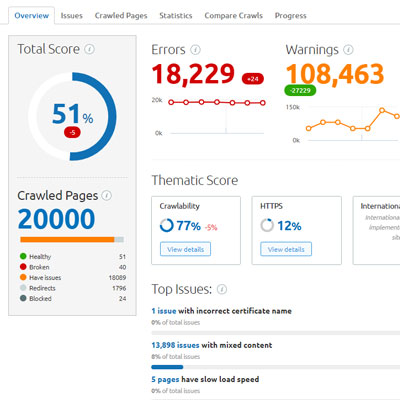The width and height of the screenshot is (400, 400).
Task: Click the orange crawled pages progress bar
Action: (67, 239)
